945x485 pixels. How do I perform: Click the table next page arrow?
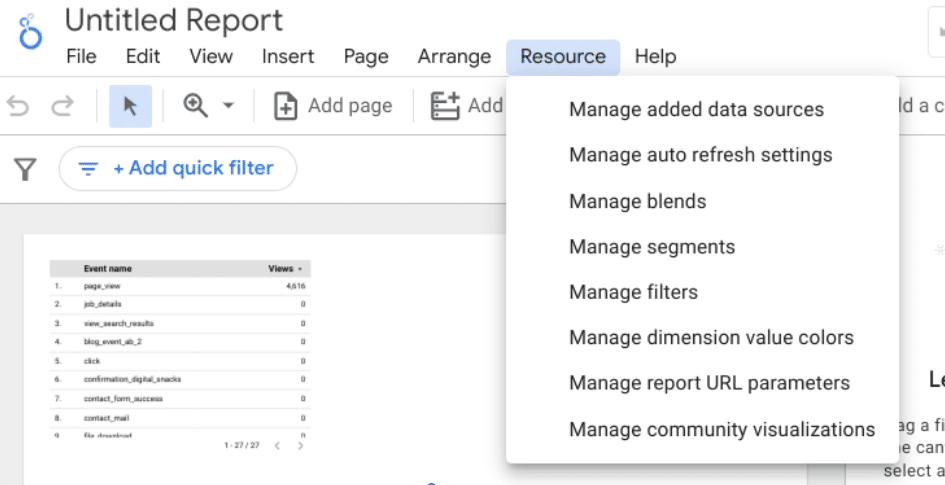(x=300, y=446)
